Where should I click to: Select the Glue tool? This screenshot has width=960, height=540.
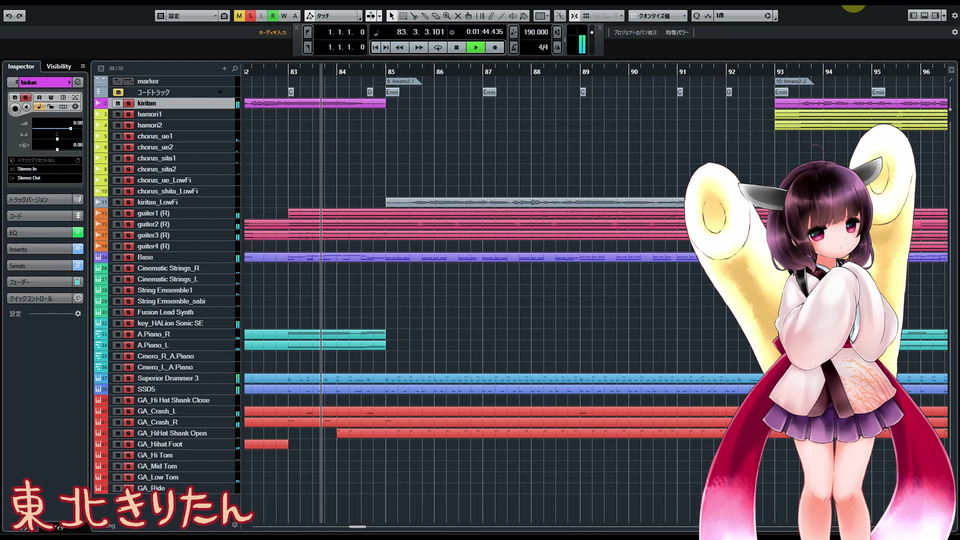425,16
